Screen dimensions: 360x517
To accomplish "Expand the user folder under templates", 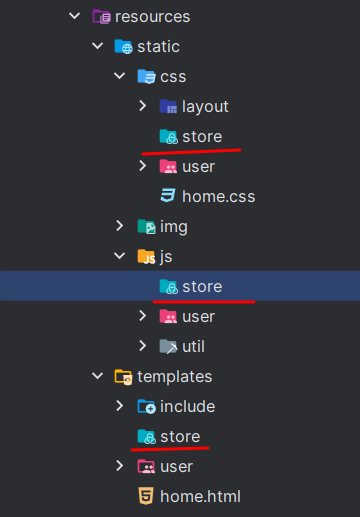I will [120, 466].
